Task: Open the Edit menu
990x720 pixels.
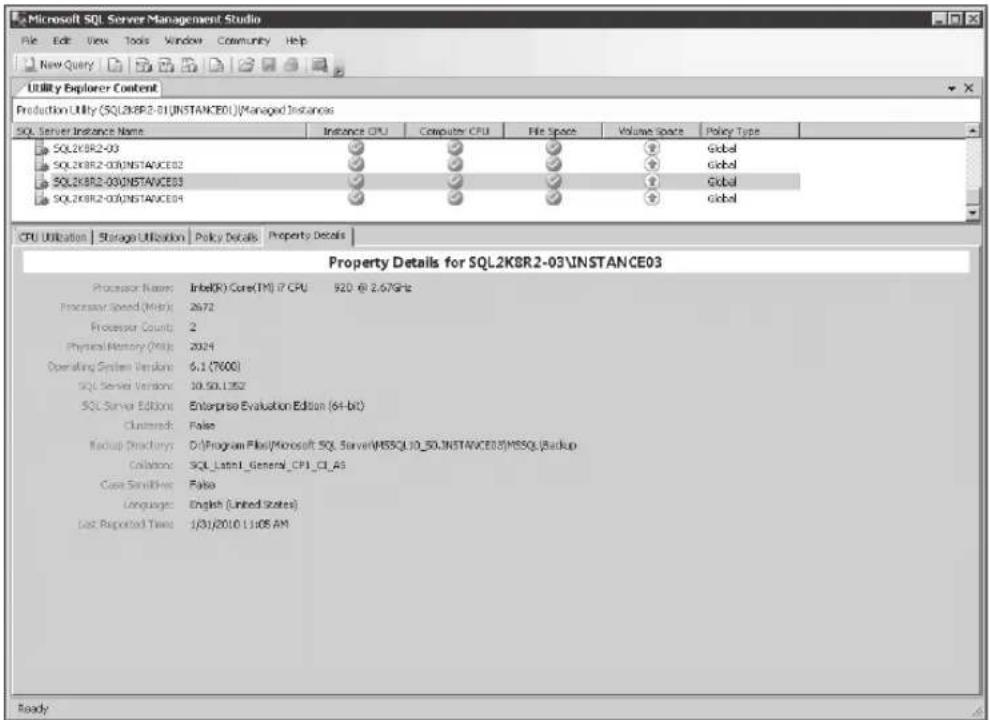Action: pos(61,40)
